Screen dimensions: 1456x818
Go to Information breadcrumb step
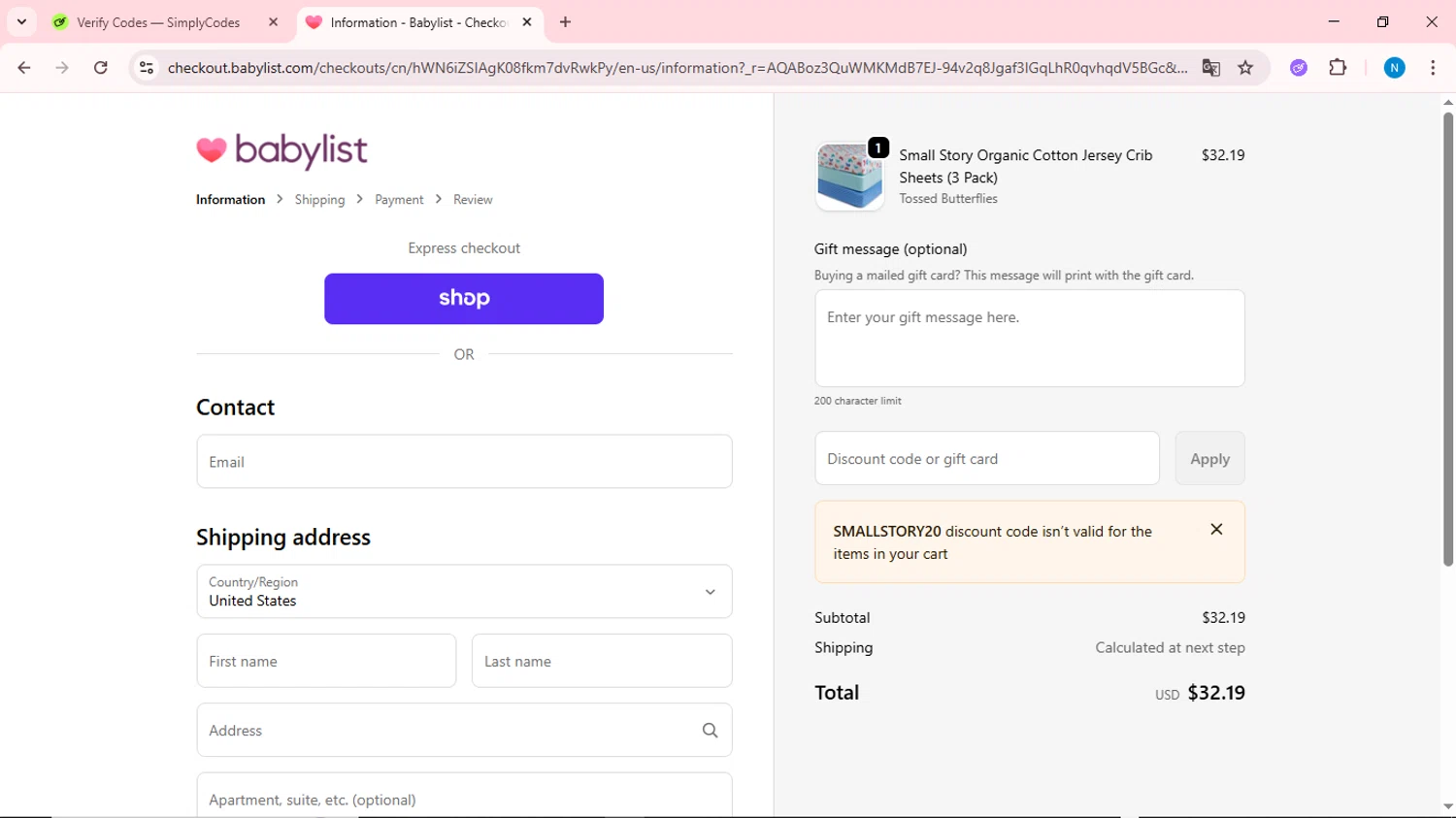pos(230,200)
